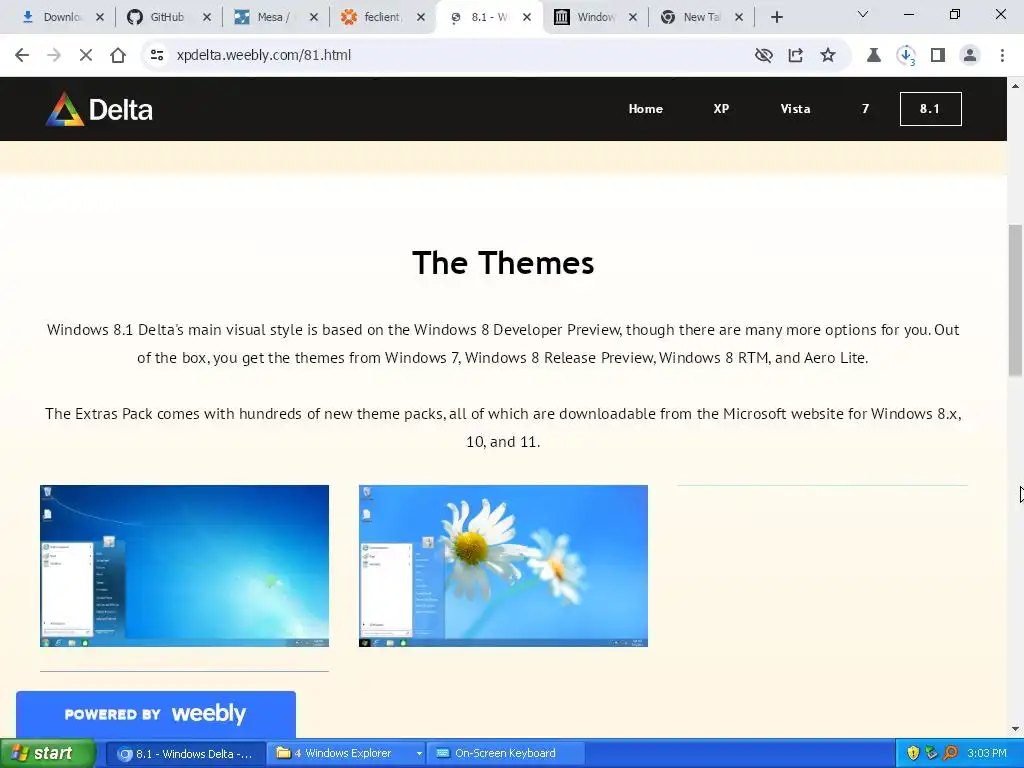The width and height of the screenshot is (1024, 768).
Task: Open a new tab with the plus button
Action: pos(776,17)
